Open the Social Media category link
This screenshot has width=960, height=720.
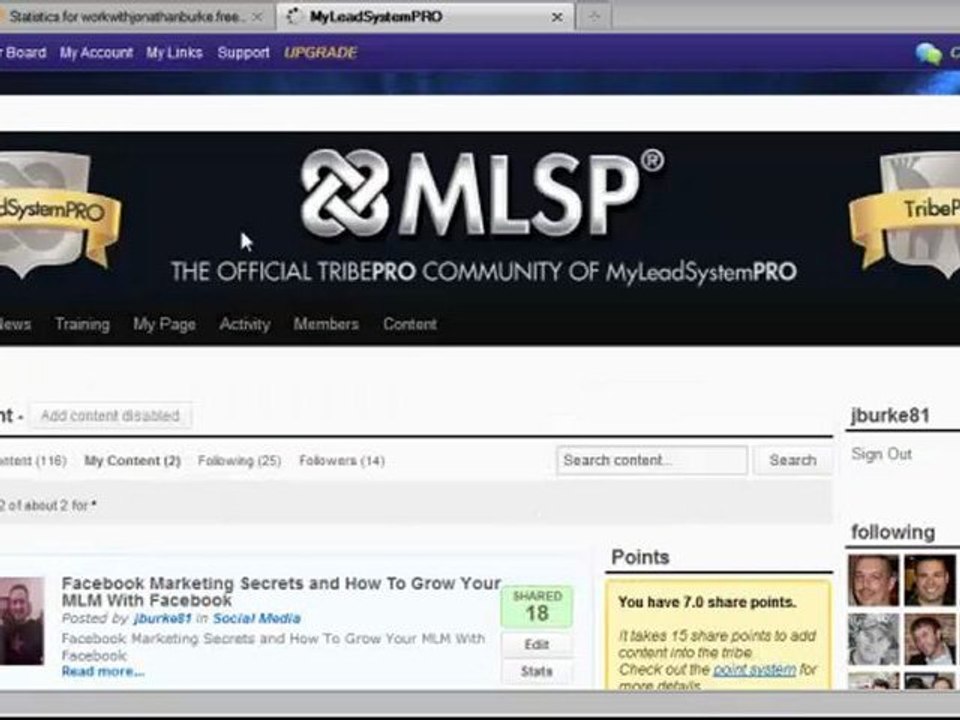click(x=257, y=618)
